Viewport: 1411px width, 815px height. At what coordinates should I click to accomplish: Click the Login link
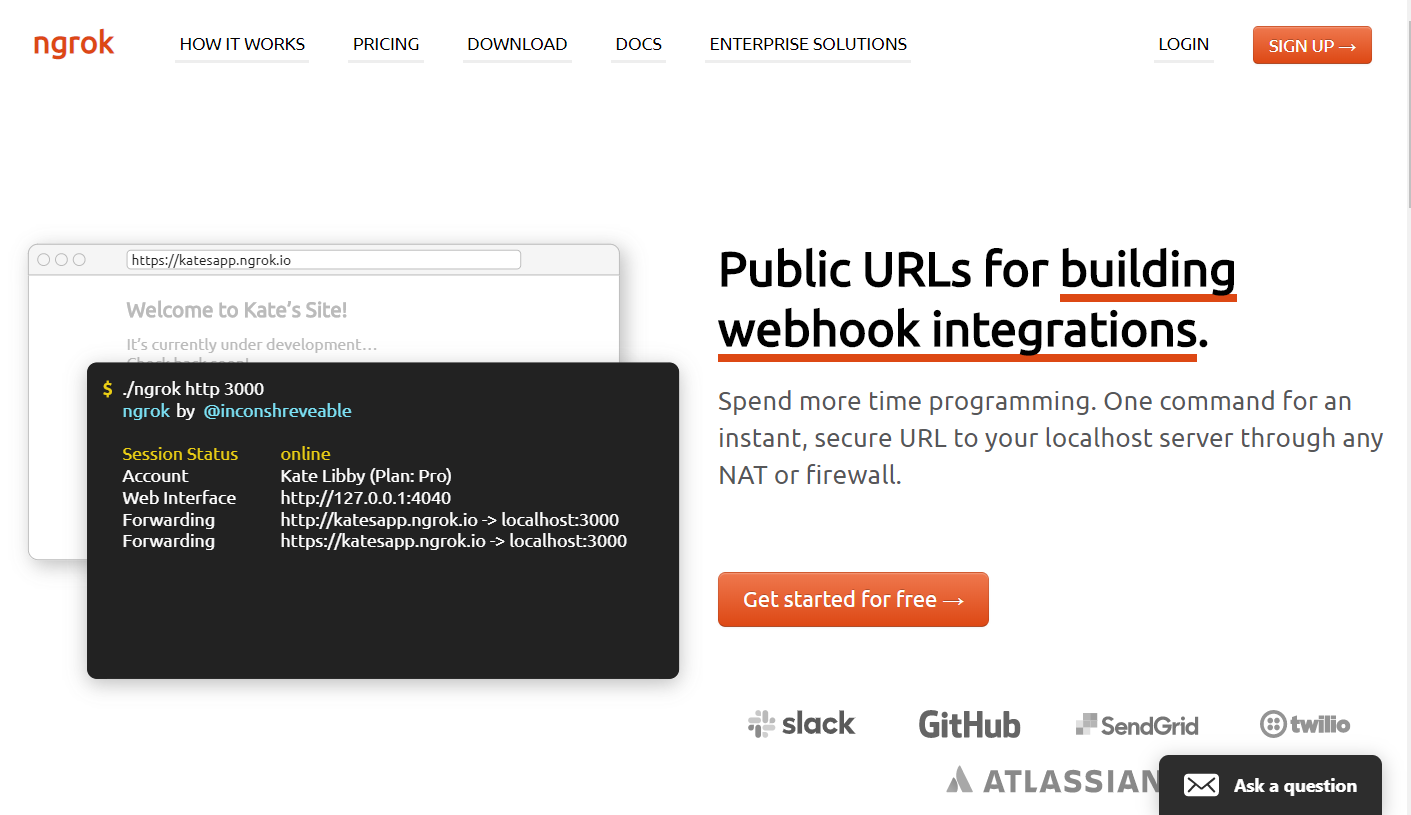pos(1184,44)
